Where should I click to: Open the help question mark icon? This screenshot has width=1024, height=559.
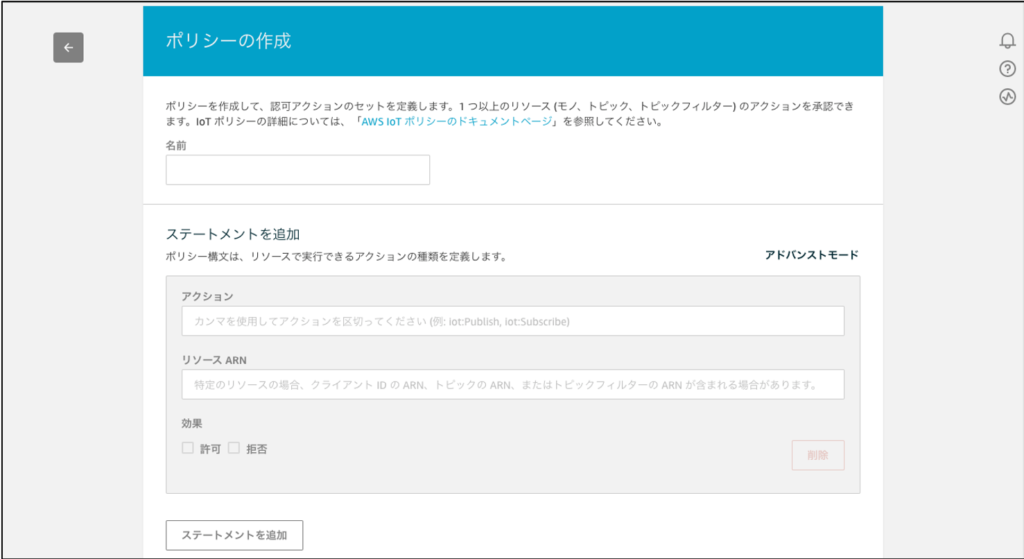click(1007, 69)
